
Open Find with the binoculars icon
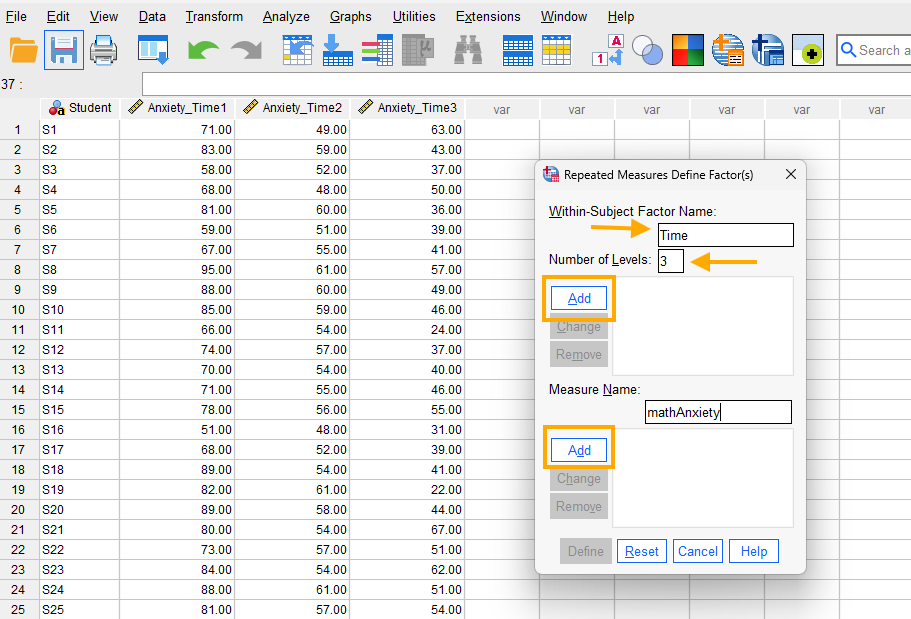tap(468, 50)
